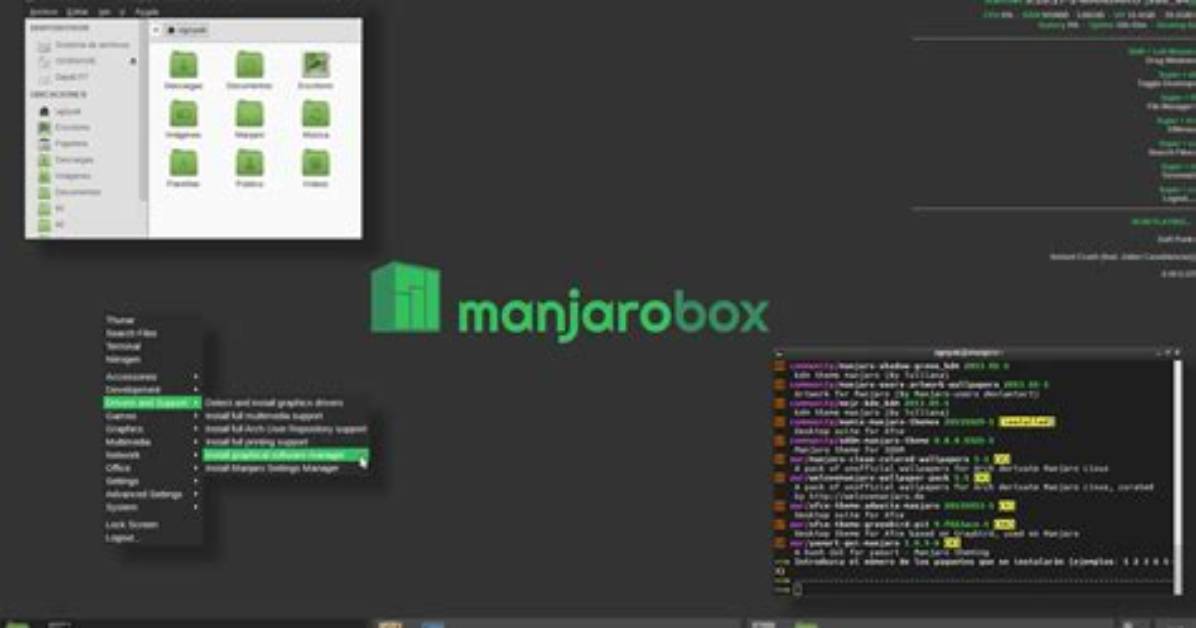Open the Descargas folder icon
This screenshot has height=628, width=1196.
183,70
